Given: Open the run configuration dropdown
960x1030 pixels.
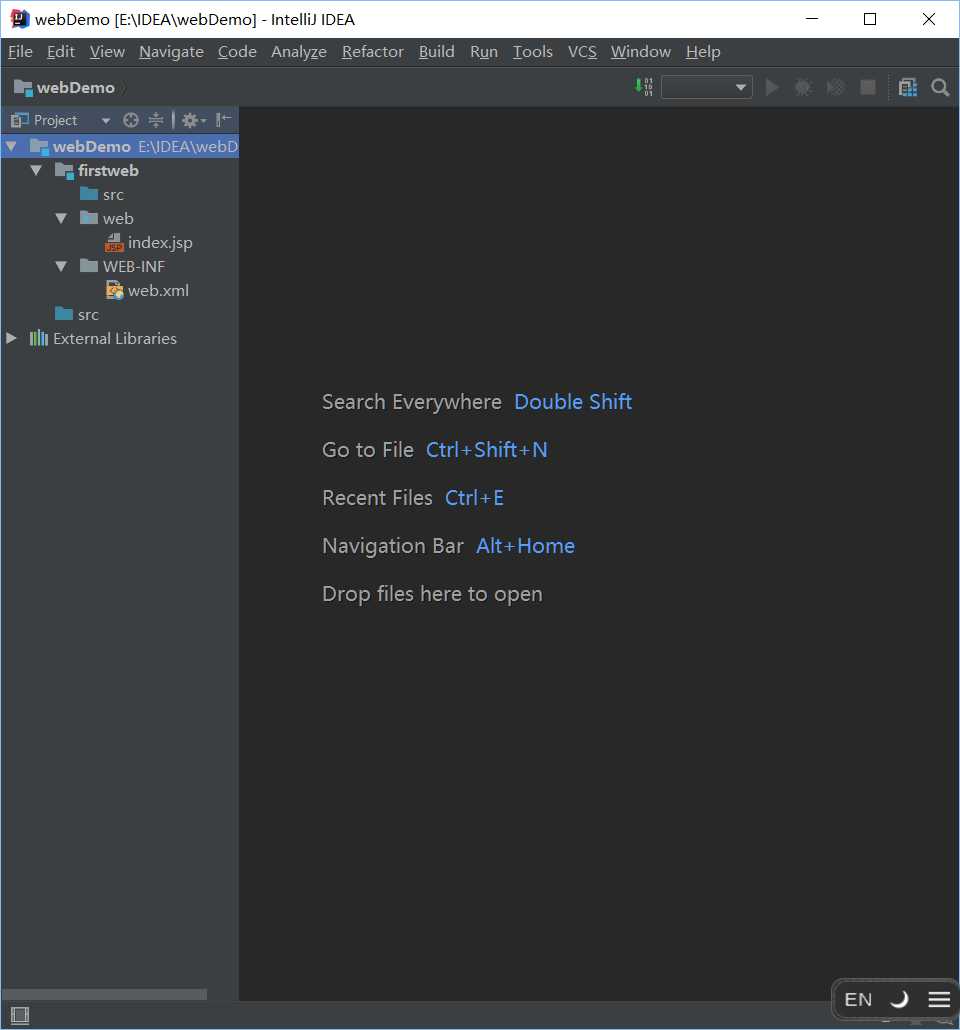Looking at the screenshot, I should [x=706, y=87].
